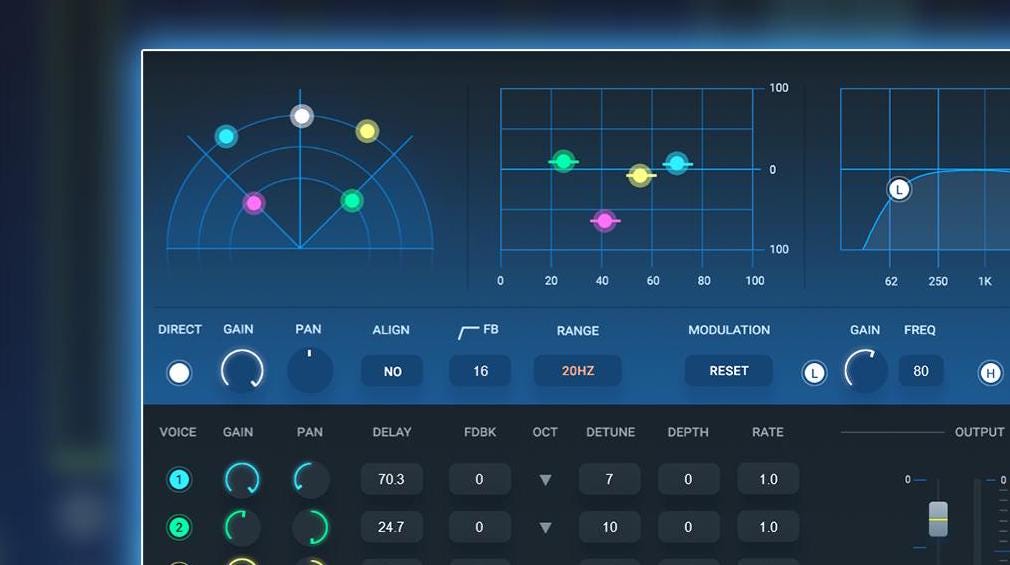Select the cyan voice node in the pan semicircle
The width and height of the screenshot is (1010, 565).
226,136
